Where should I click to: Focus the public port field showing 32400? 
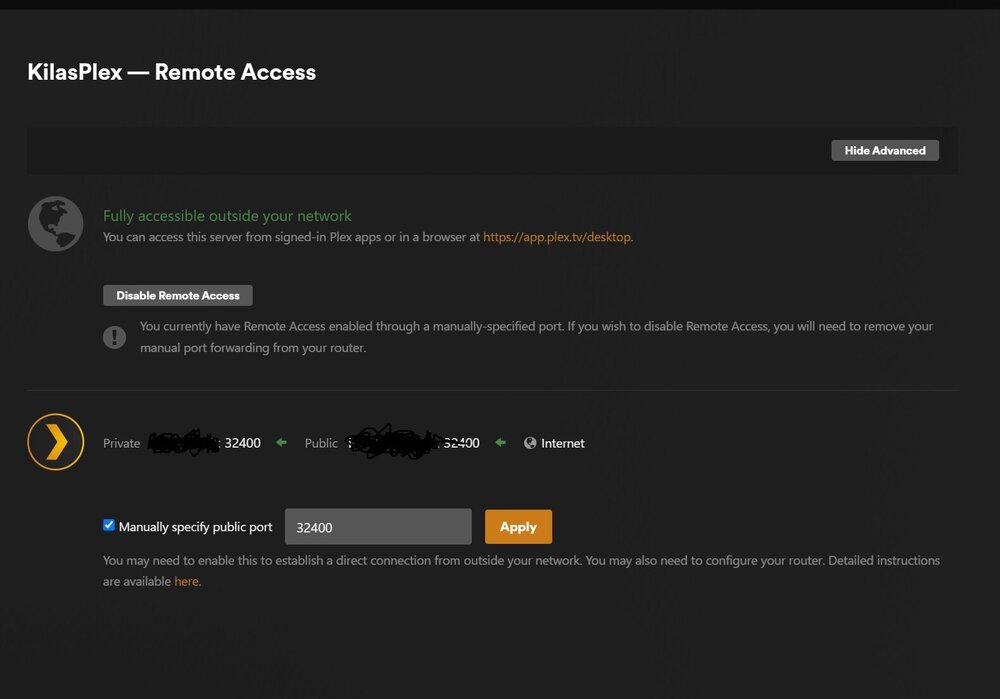pyautogui.click(x=378, y=527)
